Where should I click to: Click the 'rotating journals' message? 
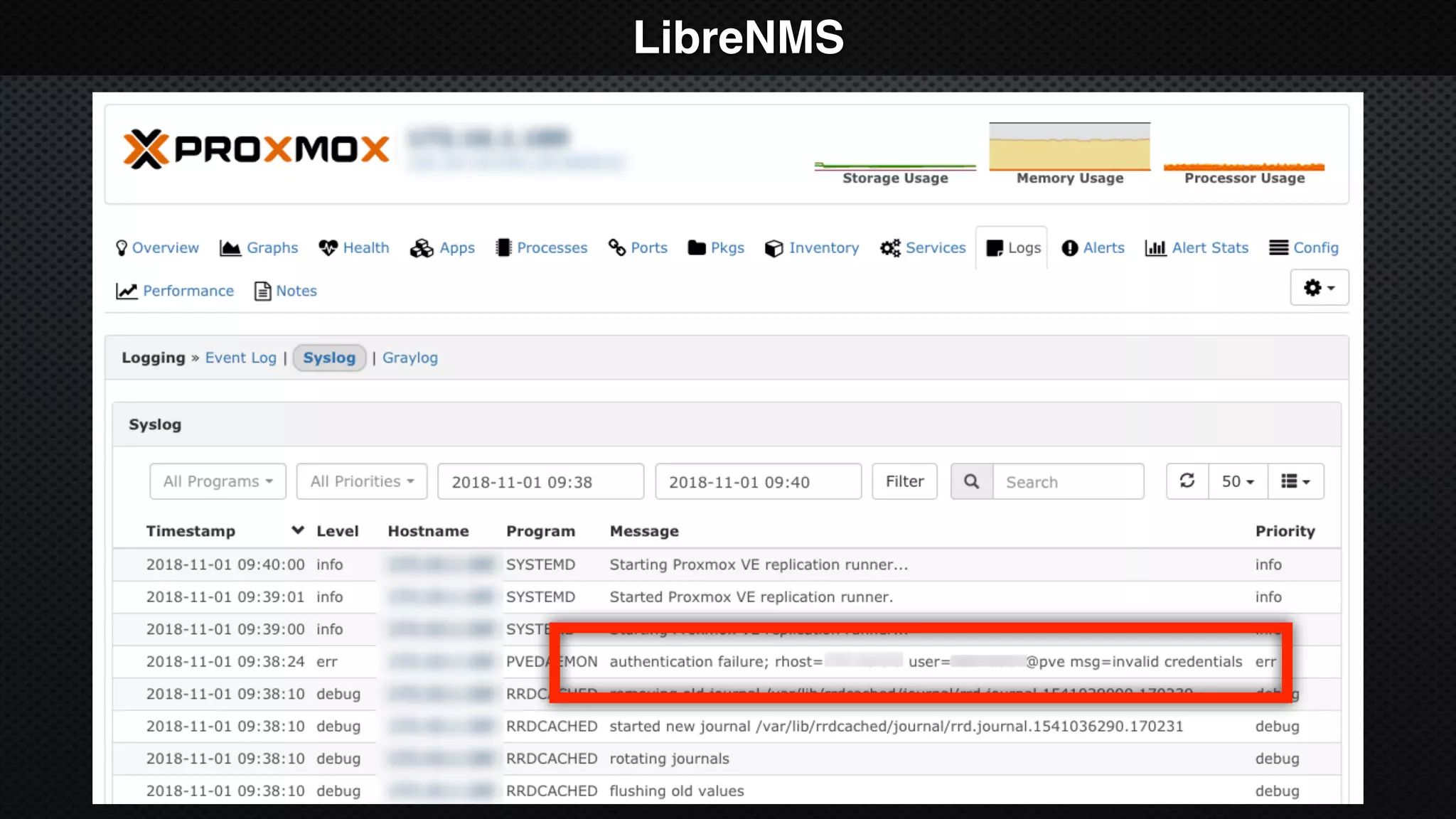669,759
